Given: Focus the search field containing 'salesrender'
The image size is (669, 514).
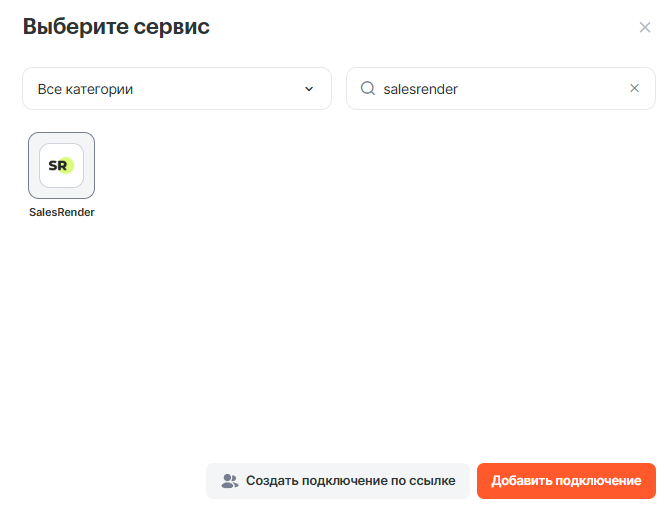Looking at the screenshot, I should click(500, 88).
